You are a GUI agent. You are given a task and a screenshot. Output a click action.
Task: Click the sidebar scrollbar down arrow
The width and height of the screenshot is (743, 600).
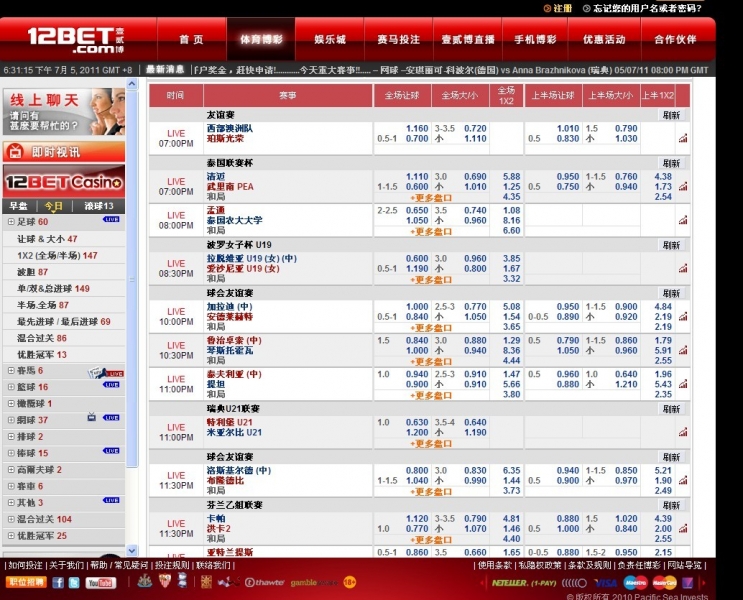(132, 550)
